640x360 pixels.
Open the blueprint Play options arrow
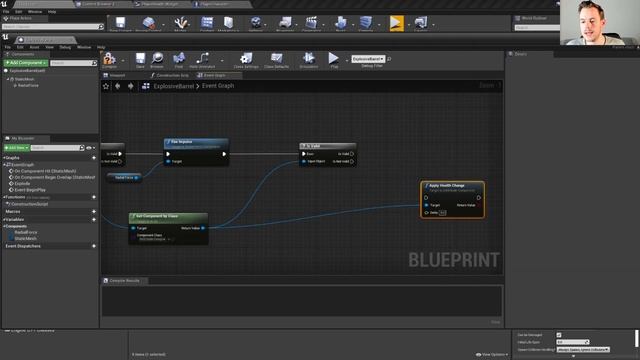click(347, 60)
